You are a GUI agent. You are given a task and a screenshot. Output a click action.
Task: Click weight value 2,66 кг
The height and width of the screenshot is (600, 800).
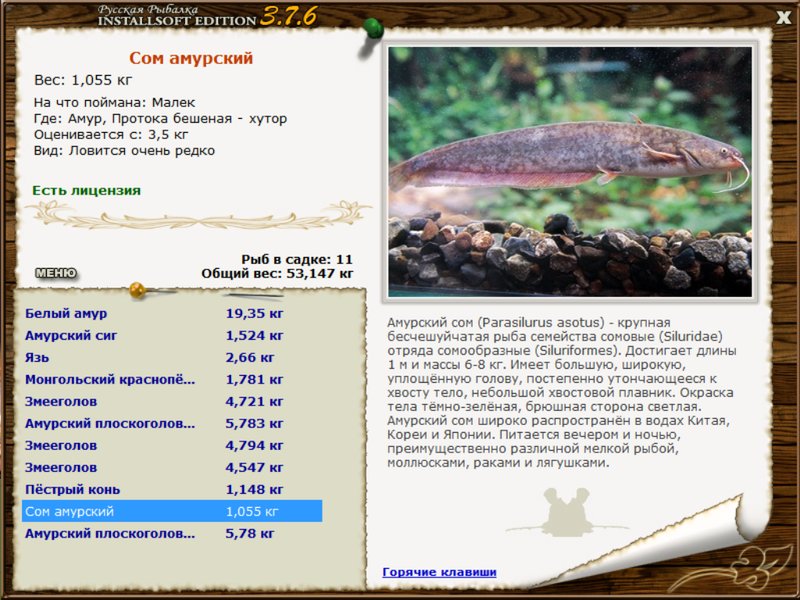(x=249, y=357)
